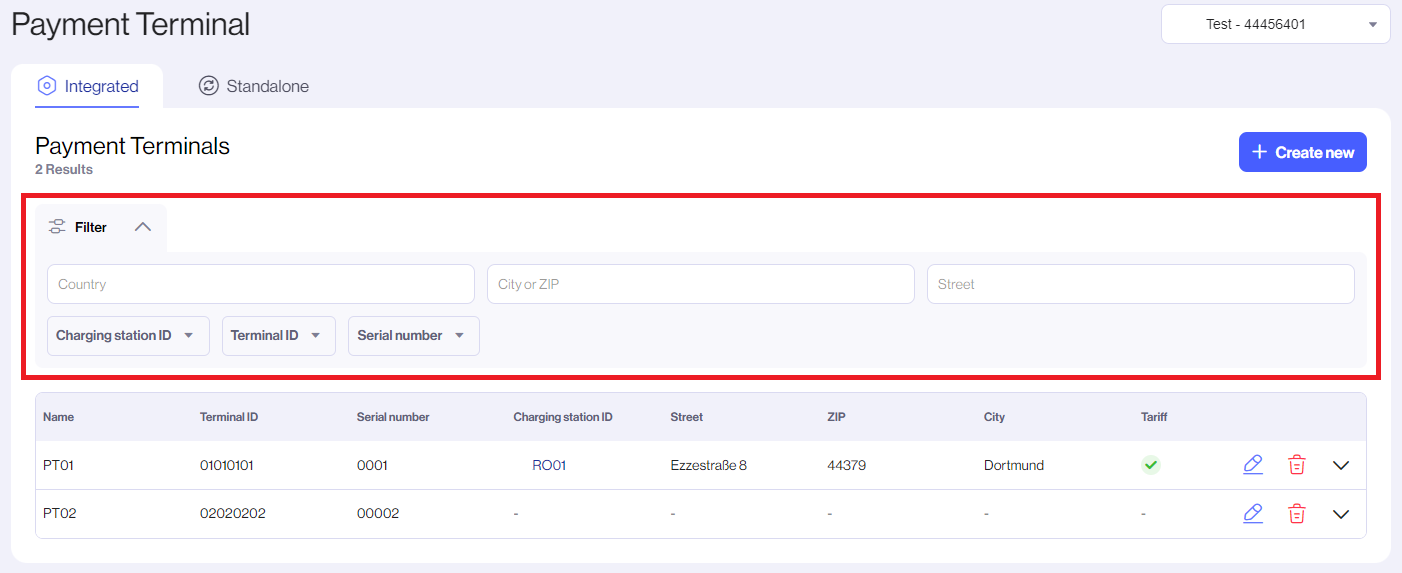Select terminal ID 02020202
Viewport: 1402px width, 573px height.
[233, 514]
